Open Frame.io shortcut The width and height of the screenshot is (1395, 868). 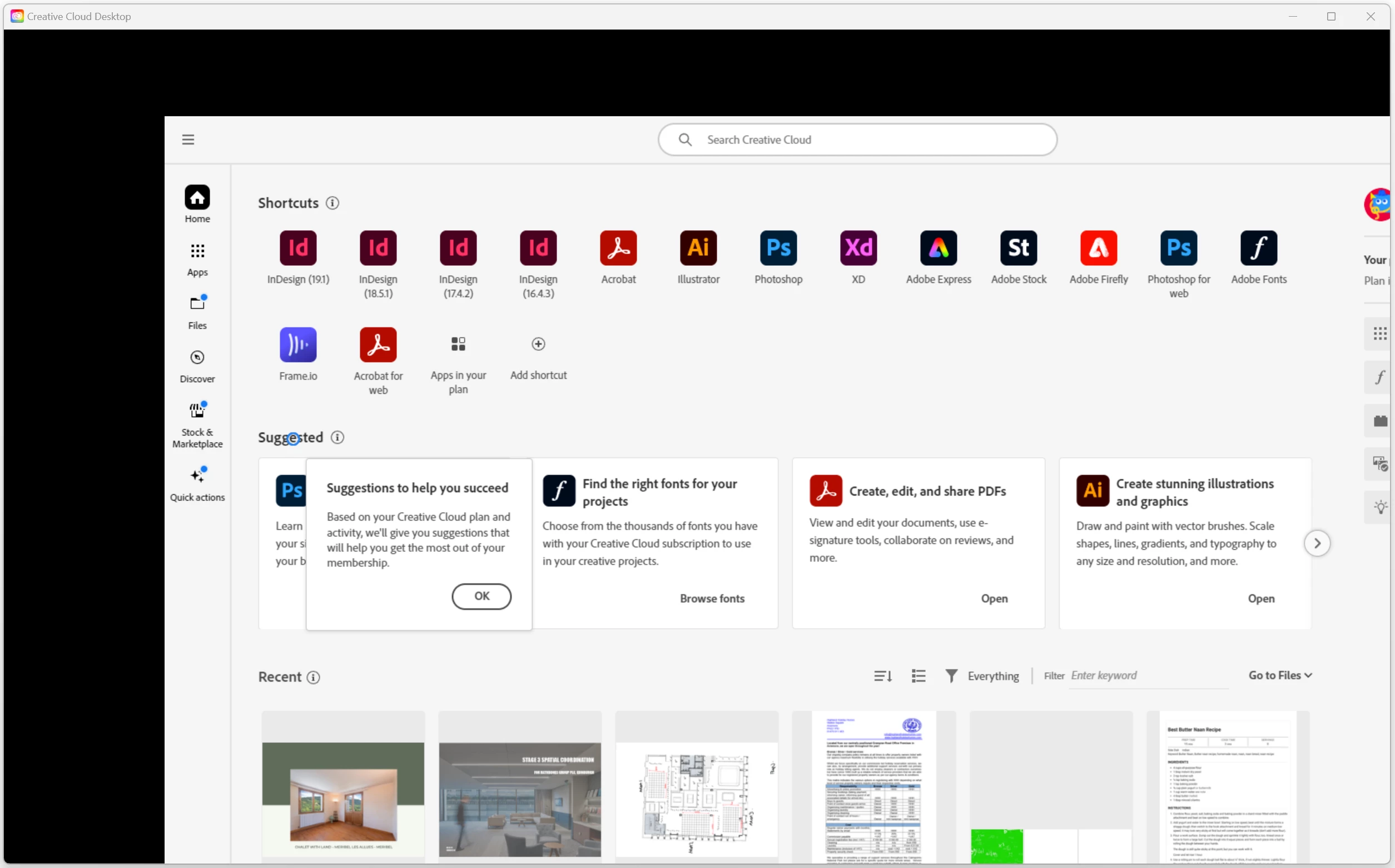pos(298,344)
